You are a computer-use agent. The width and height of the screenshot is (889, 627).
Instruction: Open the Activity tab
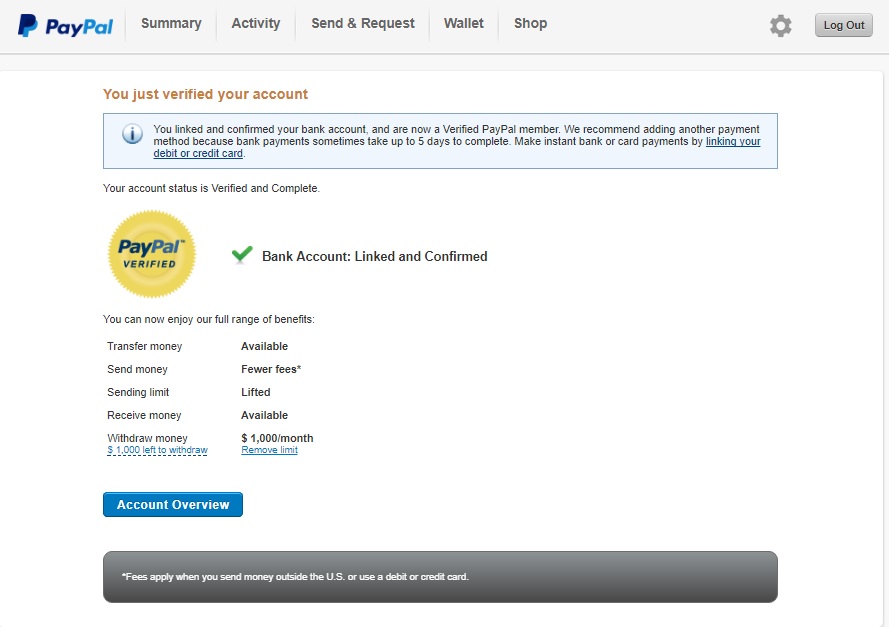coord(256,23)
